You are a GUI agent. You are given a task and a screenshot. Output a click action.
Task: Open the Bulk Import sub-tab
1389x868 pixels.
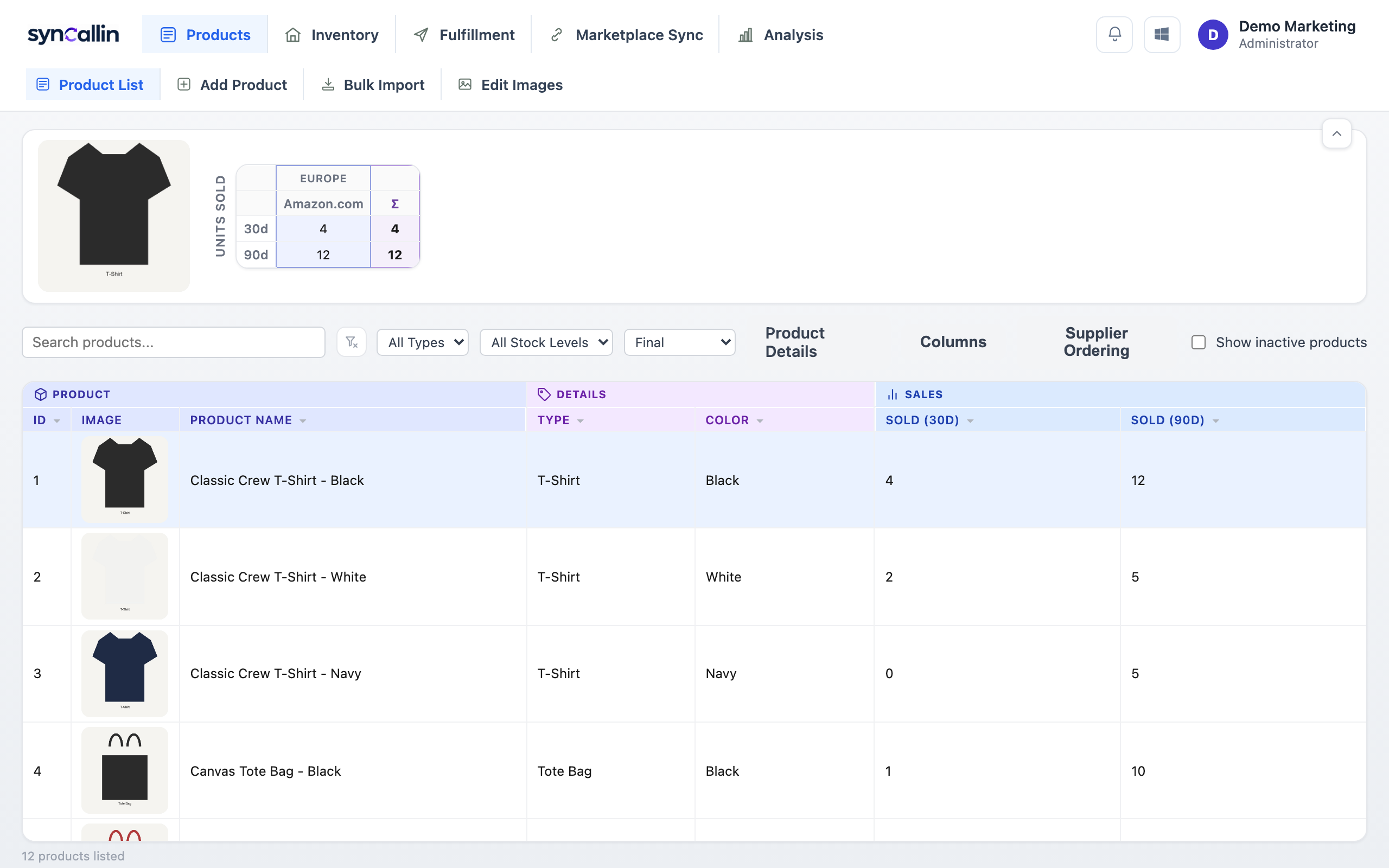coord(373,85)
